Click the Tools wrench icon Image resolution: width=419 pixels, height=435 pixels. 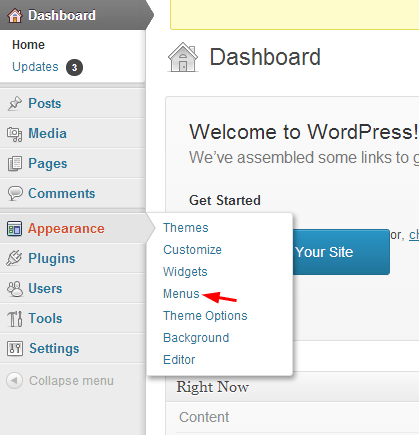(x=15, y=319)
